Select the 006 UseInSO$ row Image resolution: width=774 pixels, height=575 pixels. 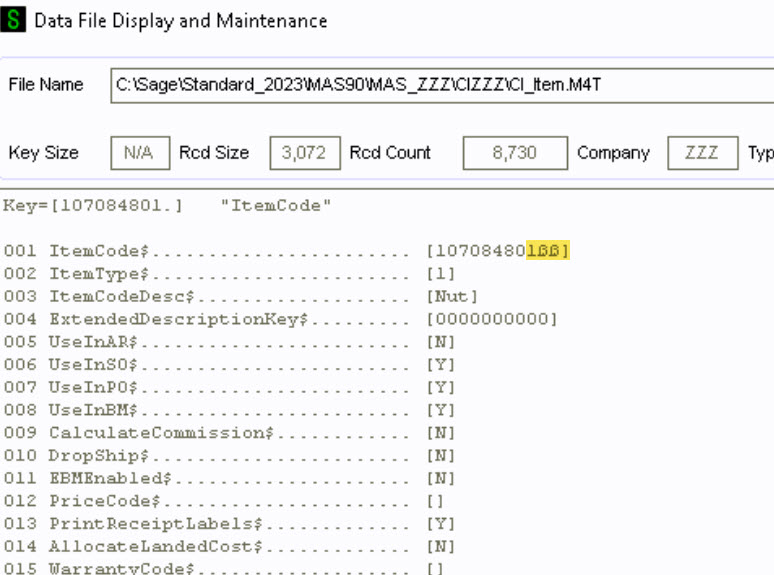coord(229,364)
